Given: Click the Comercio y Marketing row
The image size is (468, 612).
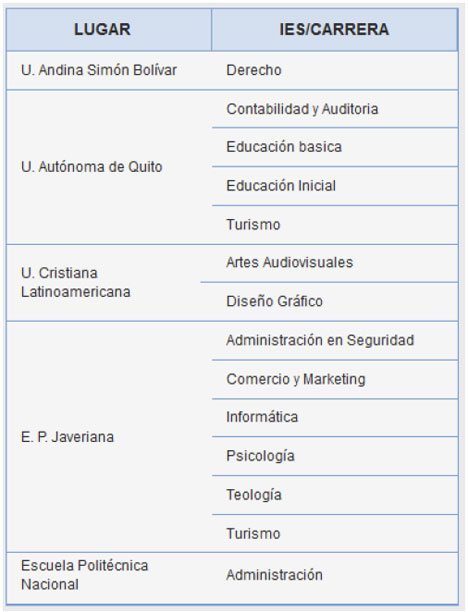Looking at the screenshot, I should tap(335, 379).
